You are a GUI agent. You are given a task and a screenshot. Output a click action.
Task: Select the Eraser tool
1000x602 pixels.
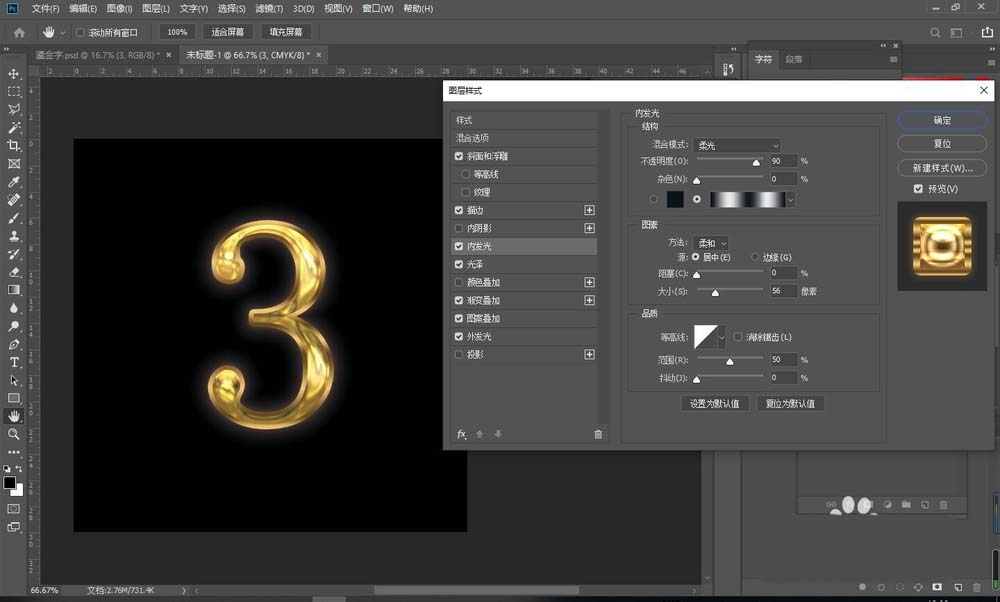point(13,272)
